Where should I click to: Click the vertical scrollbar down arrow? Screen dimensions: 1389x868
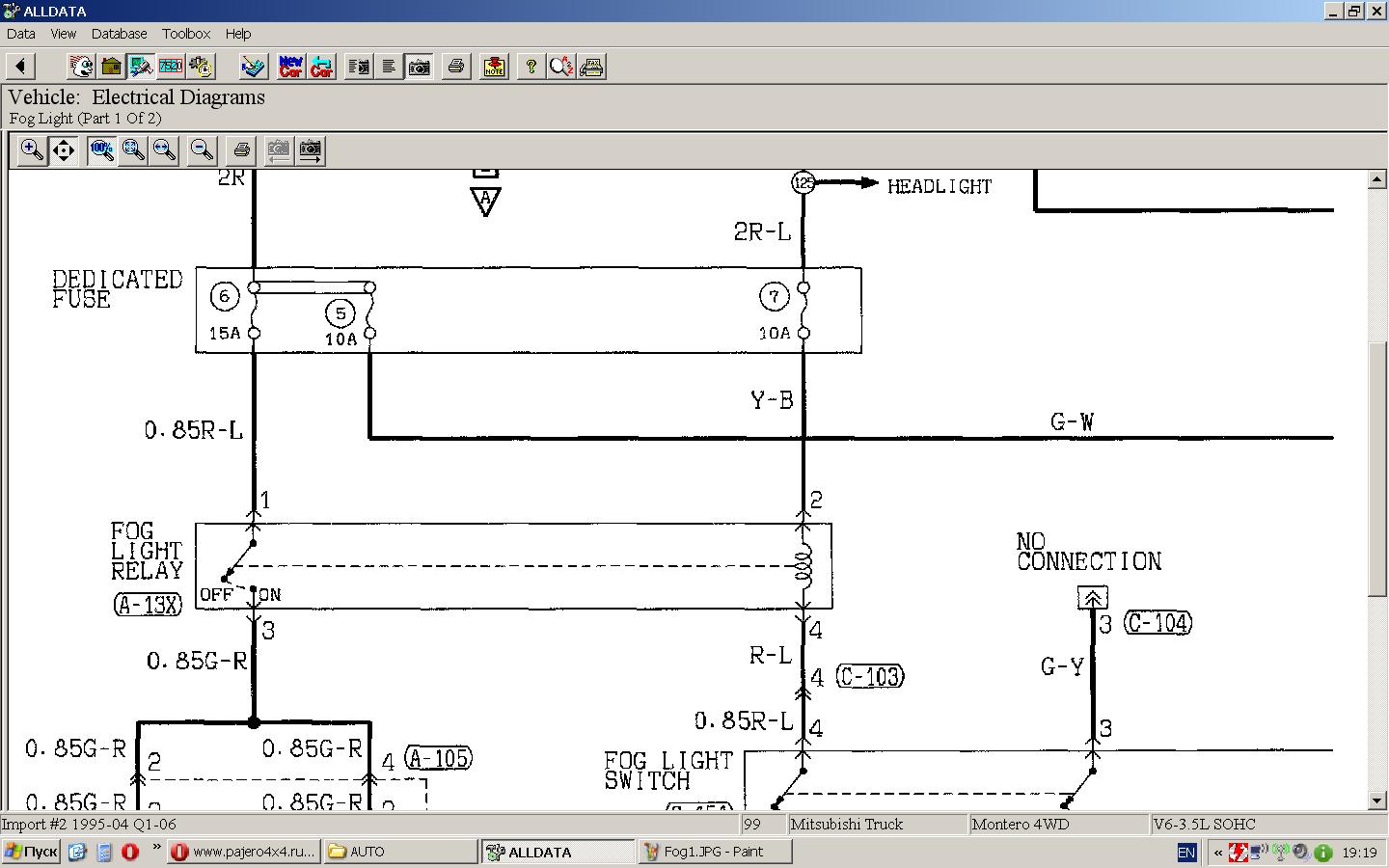[x=1377, y=800]
